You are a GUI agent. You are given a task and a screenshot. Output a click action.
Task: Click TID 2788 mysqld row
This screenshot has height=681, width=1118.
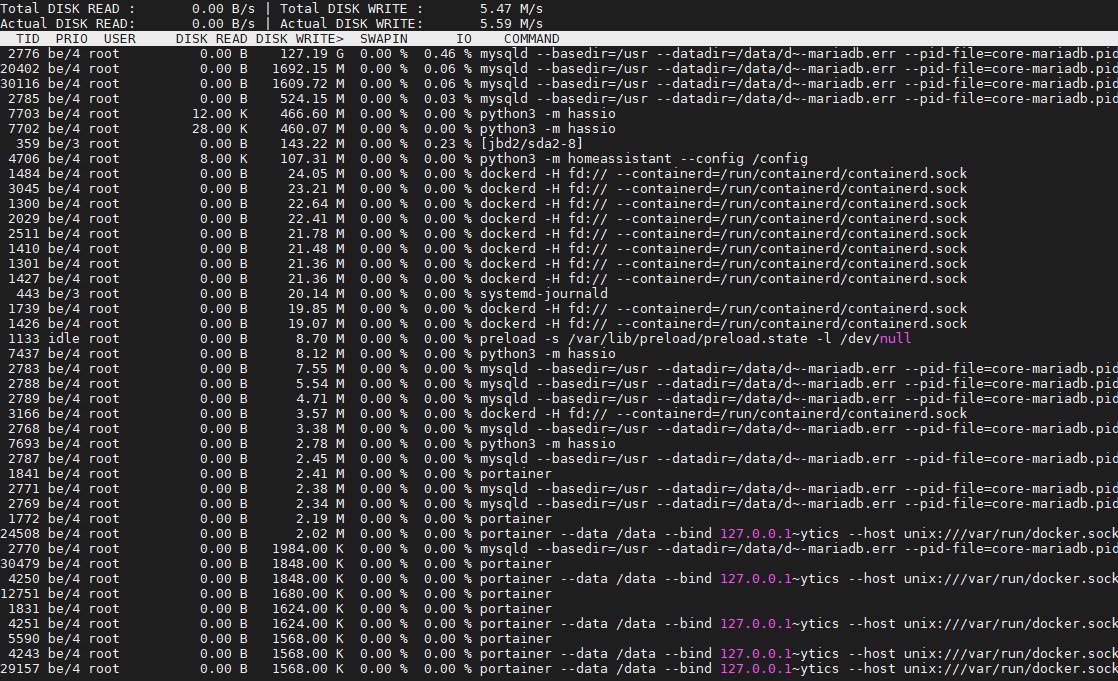559,383
